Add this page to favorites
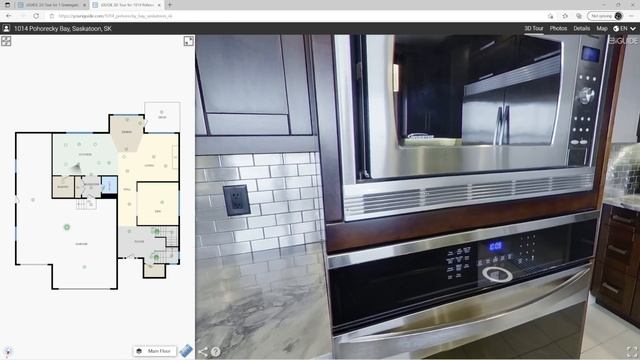 tap(551, 16)
